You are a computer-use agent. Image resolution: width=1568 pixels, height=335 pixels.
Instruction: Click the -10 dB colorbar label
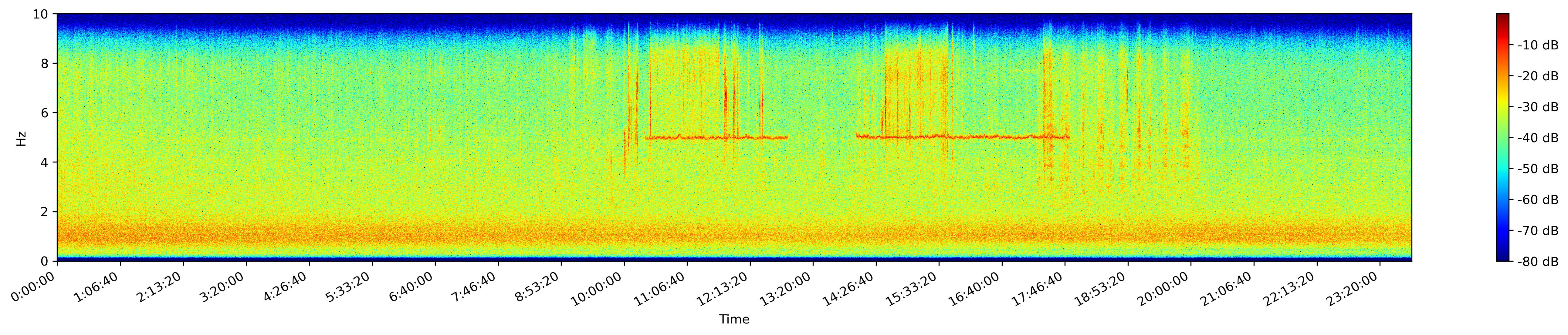tap(1538, 45)
